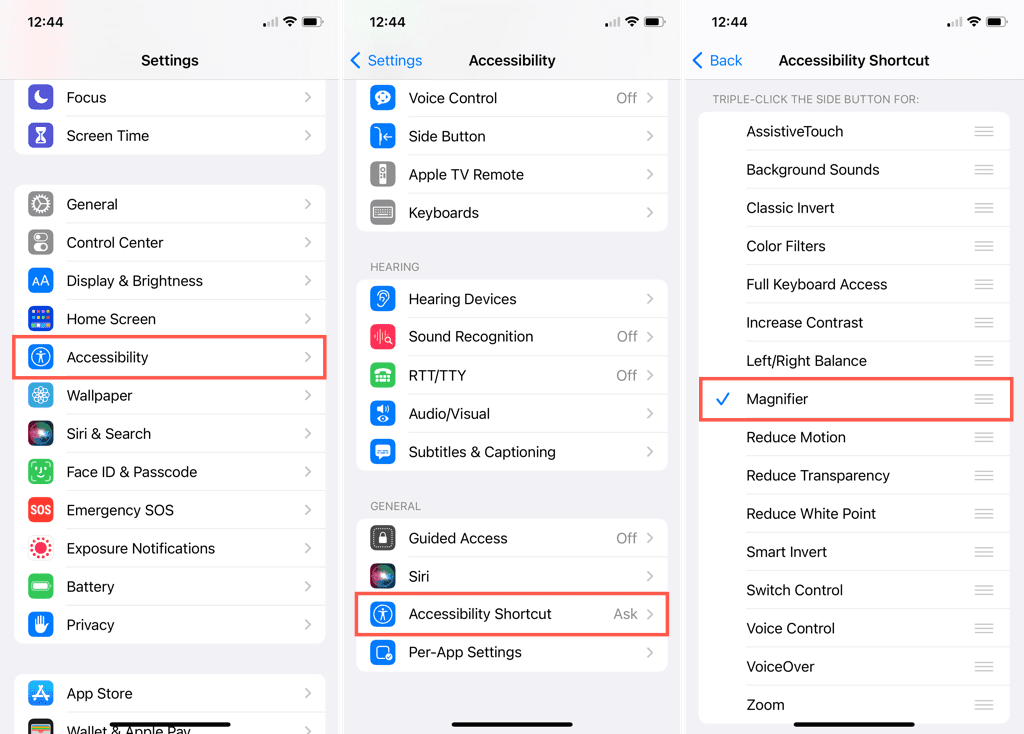
Task: Open the red Emergency SOS icon
Action: click(40, 510)
